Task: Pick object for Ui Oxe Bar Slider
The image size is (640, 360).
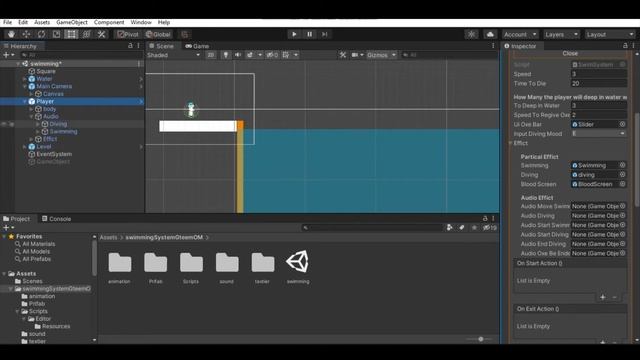Action: tap(622, 124)
